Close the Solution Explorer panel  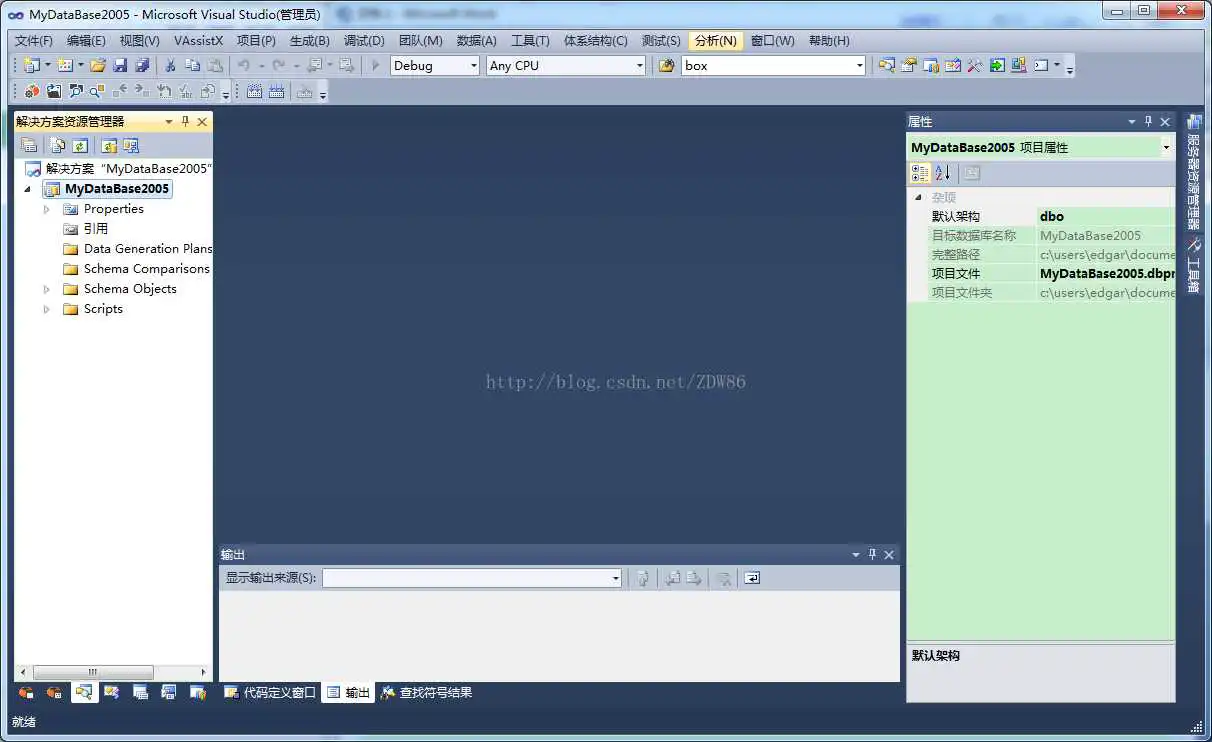202,122
